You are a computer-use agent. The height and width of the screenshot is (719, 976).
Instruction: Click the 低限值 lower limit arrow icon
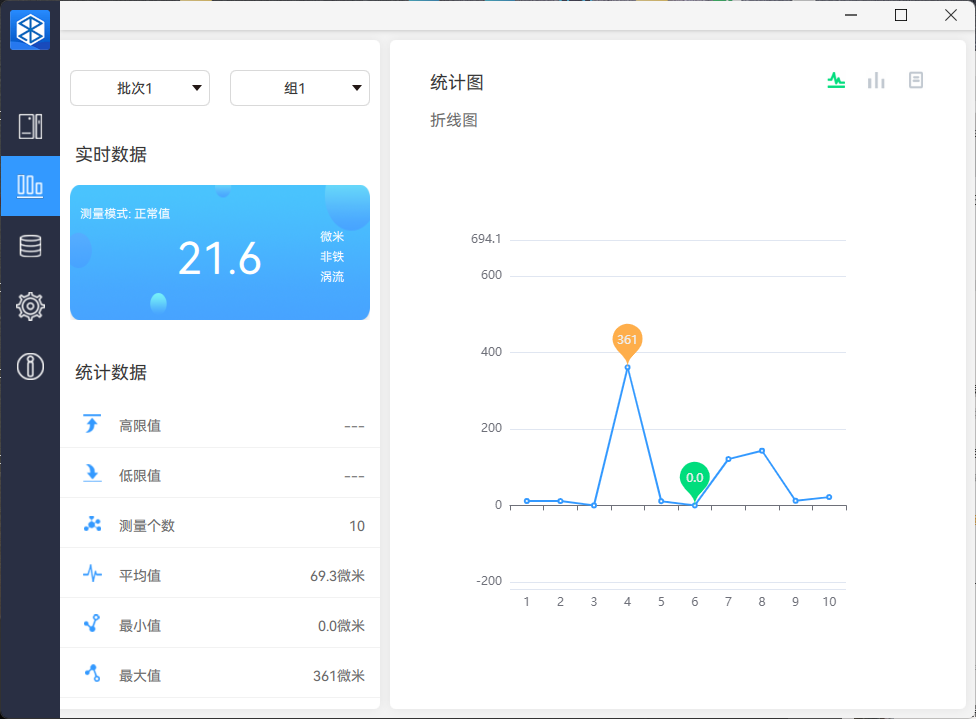92,473
